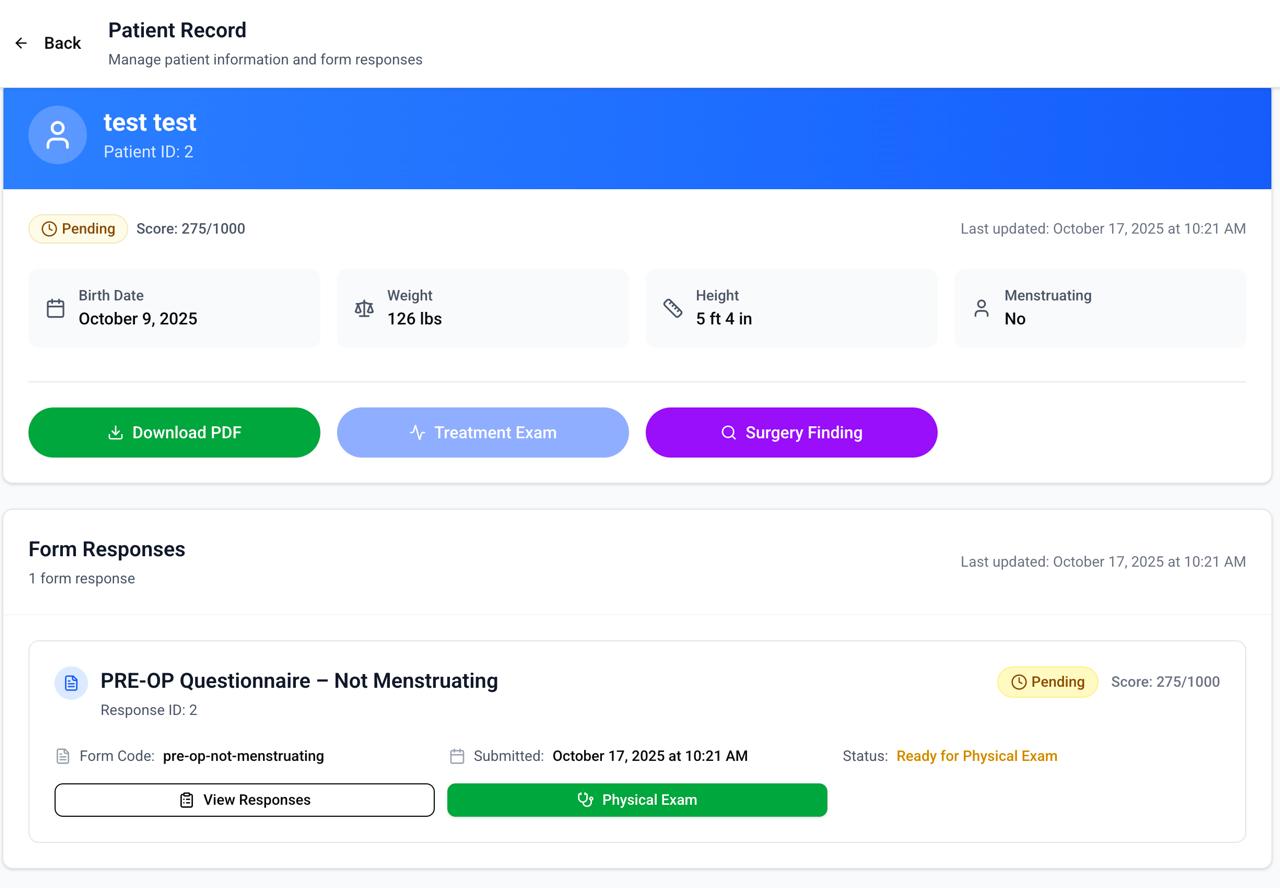Screen dimensions: 1280x888
Task: Click the Menstruating person icon
Action: pyautogui.click(x=981, y=308)
